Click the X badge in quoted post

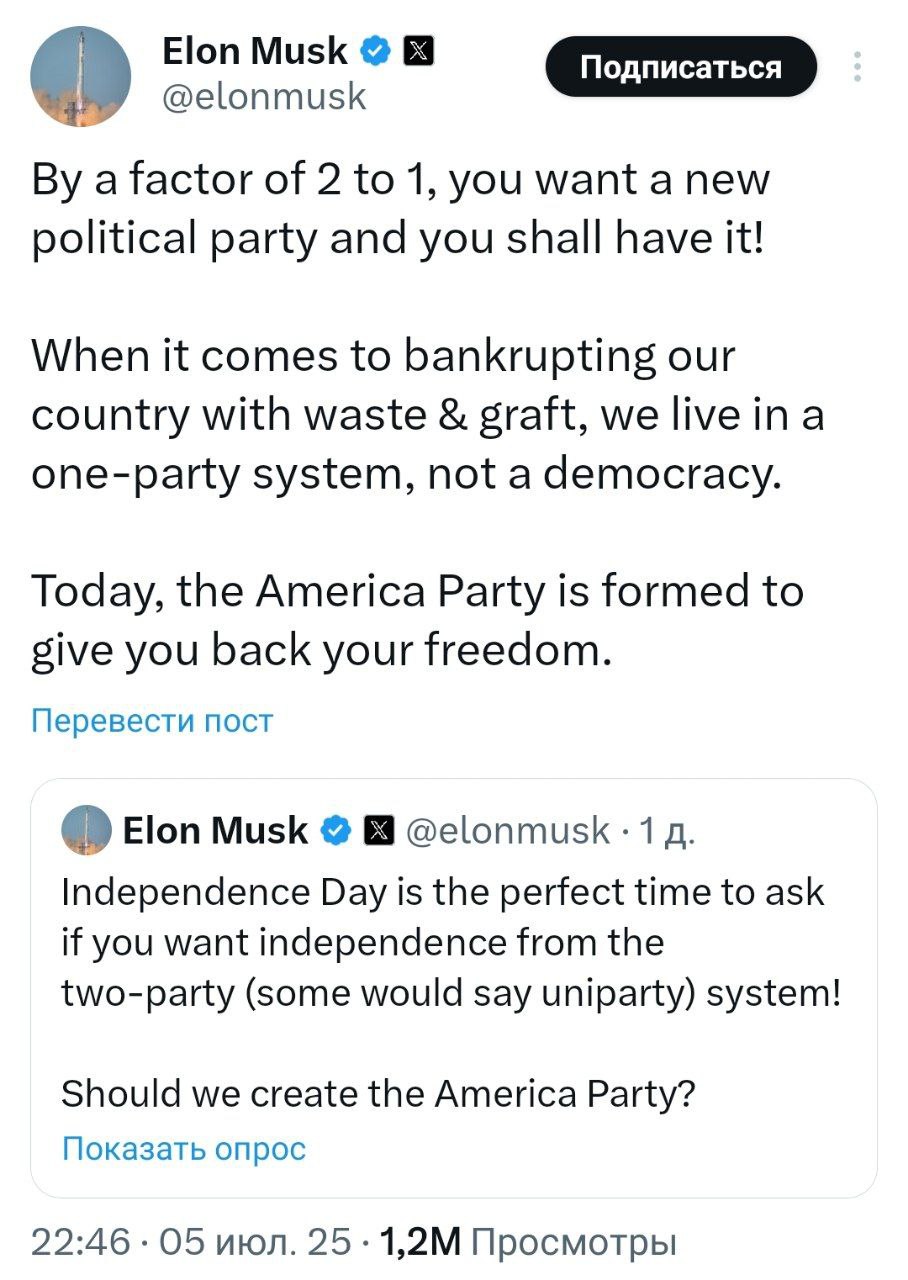pyautogui.click(x=376, y=830)
